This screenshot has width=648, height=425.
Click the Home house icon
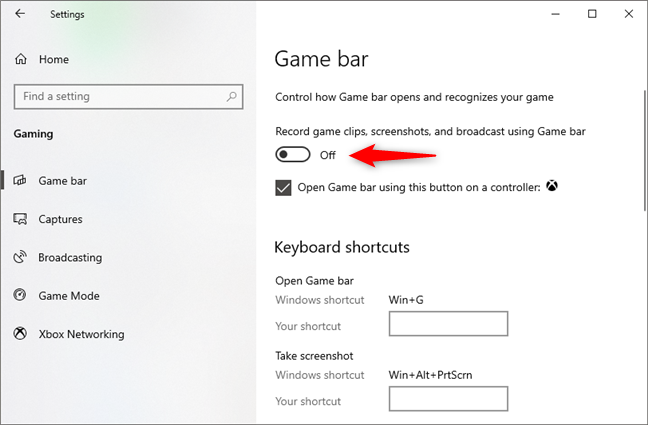point(21,59)
